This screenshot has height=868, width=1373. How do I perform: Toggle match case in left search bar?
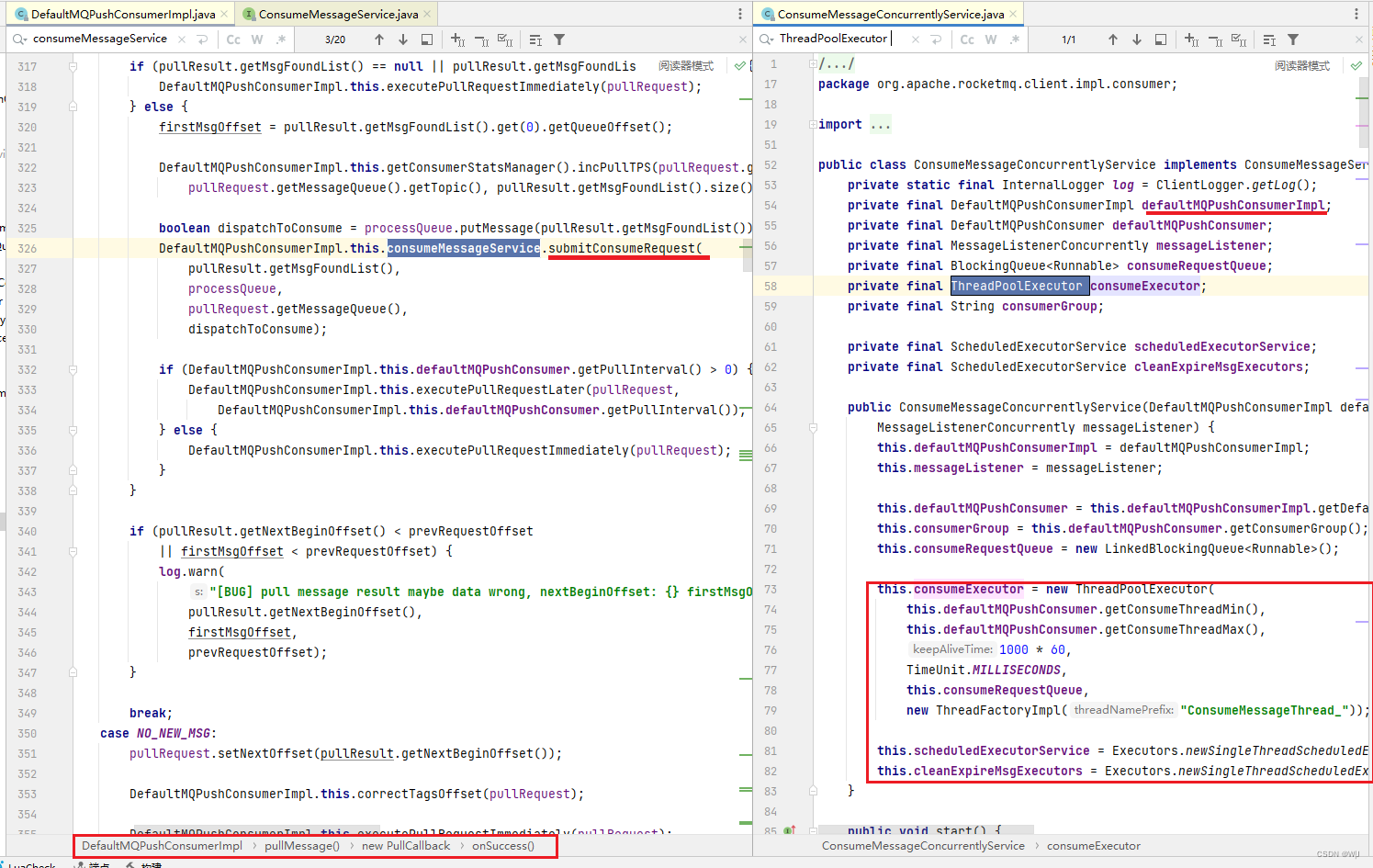point(233,39)
